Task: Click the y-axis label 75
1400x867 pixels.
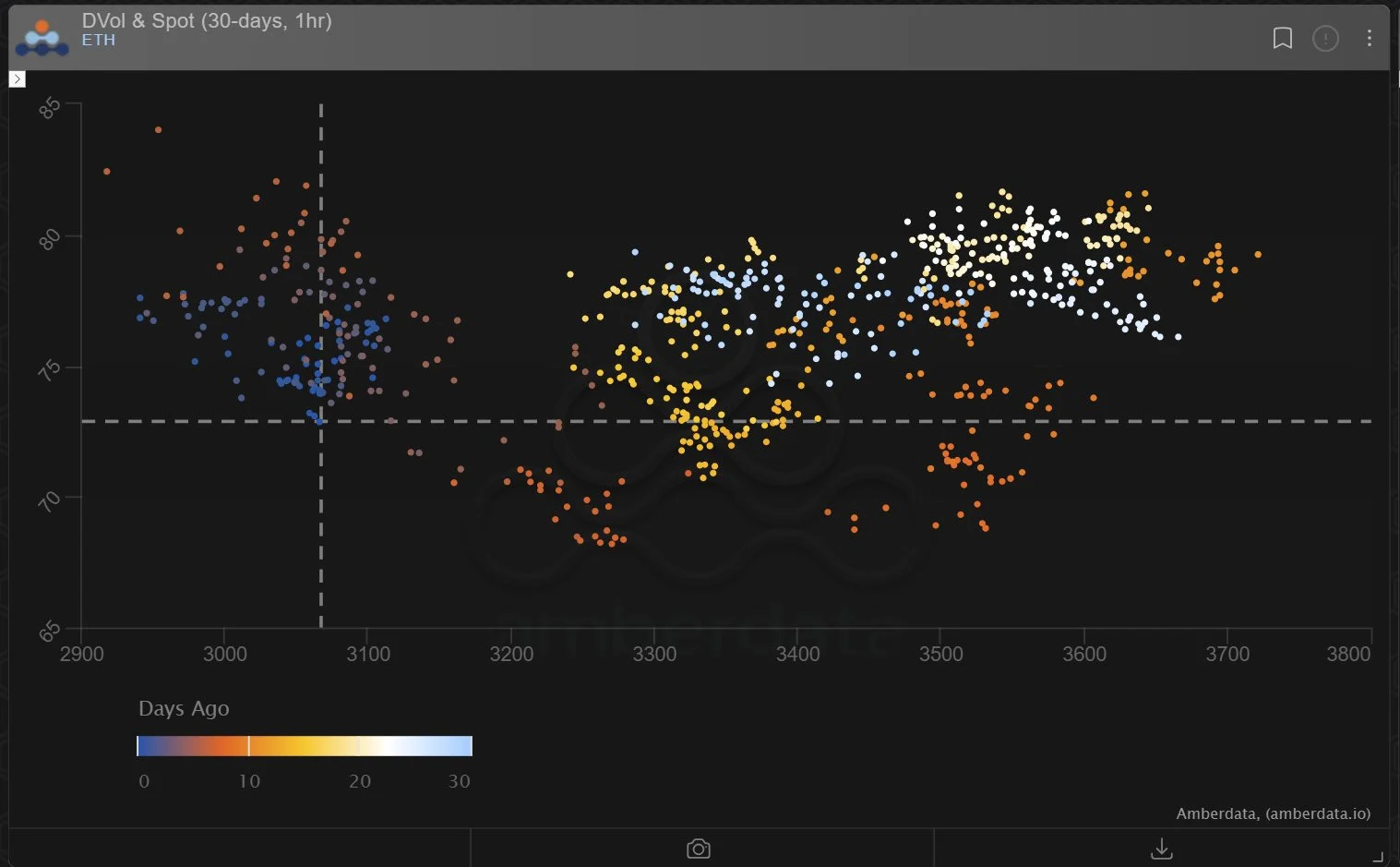Action: click(49, 370)
